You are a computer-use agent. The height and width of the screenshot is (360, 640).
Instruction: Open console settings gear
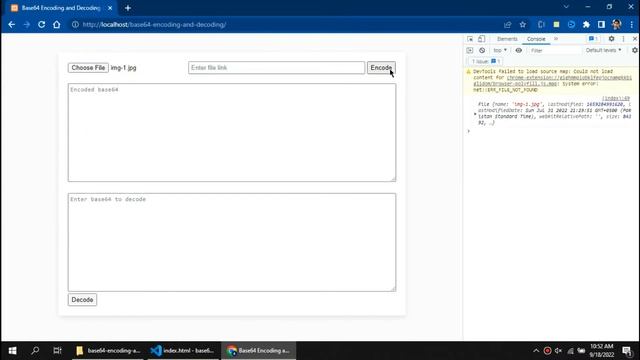point(635,50)
